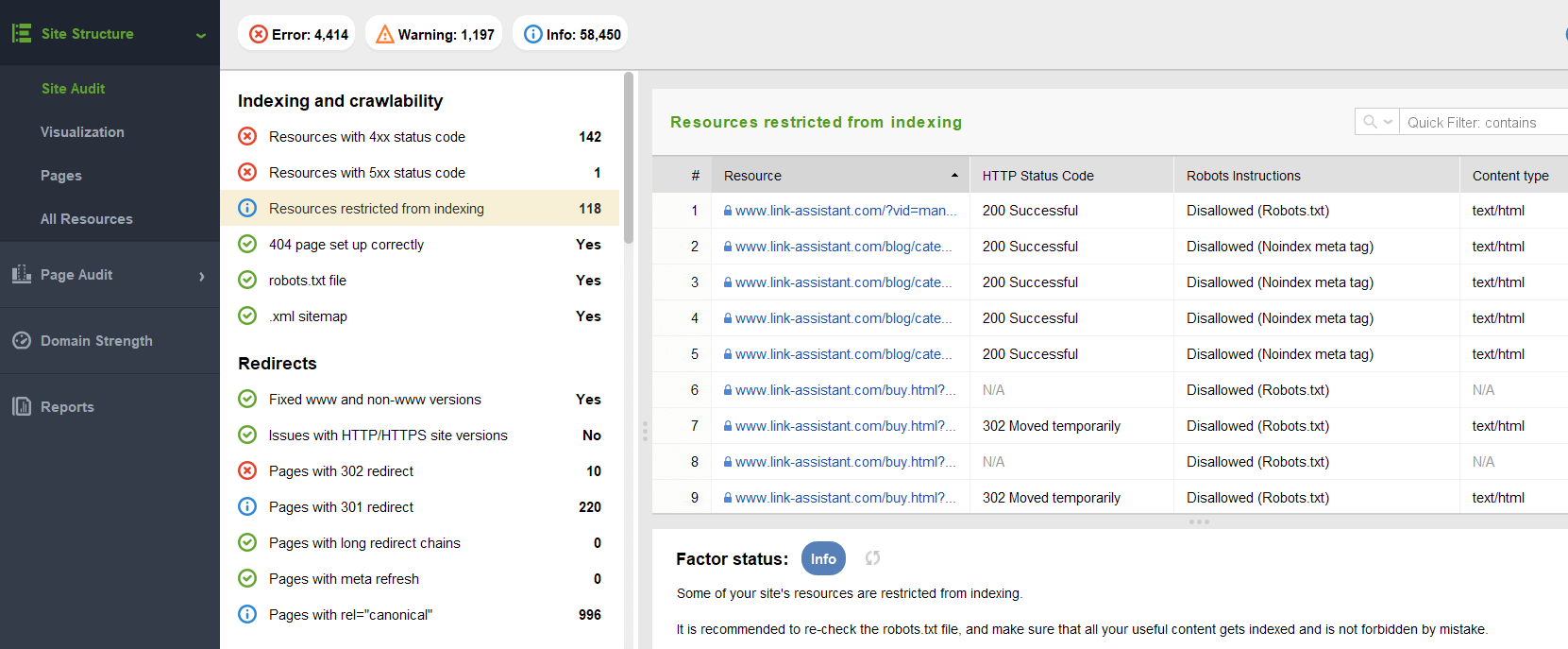1568x649 pixels.
Task: Click the Site Structure icon
Action: (x=22, y=33)
